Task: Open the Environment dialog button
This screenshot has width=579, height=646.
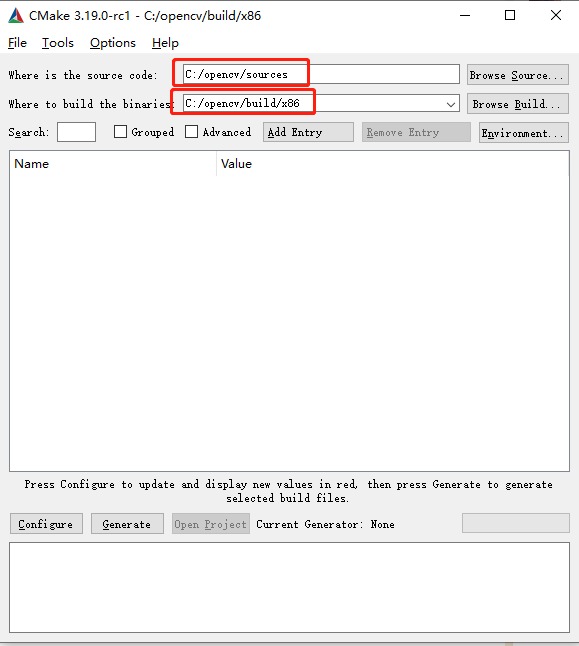Action: click(x=524, y=133)
